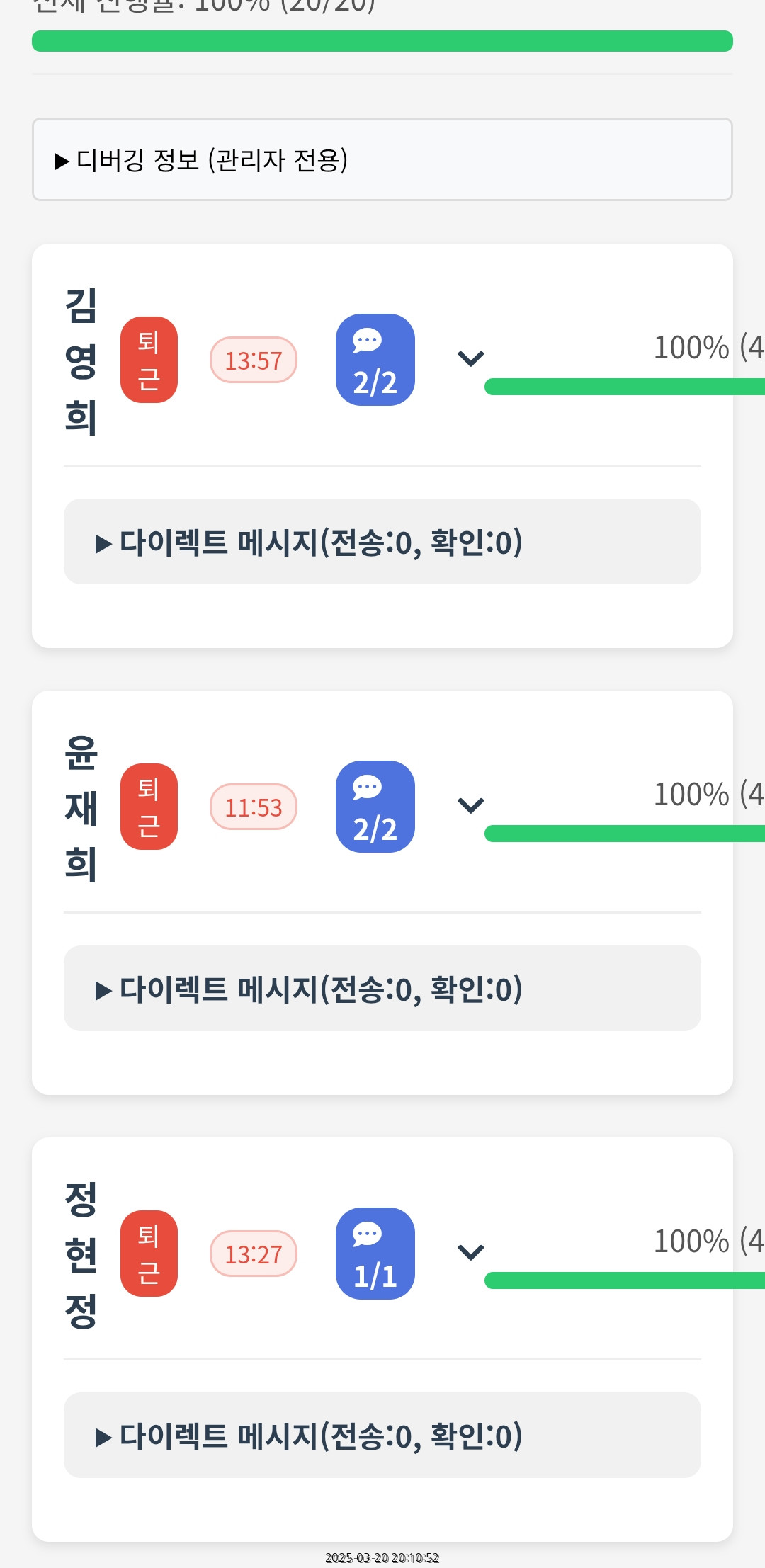Expand 김영희's card with chevron arrow
765x1568 pixels.
(x=470, y=359)
